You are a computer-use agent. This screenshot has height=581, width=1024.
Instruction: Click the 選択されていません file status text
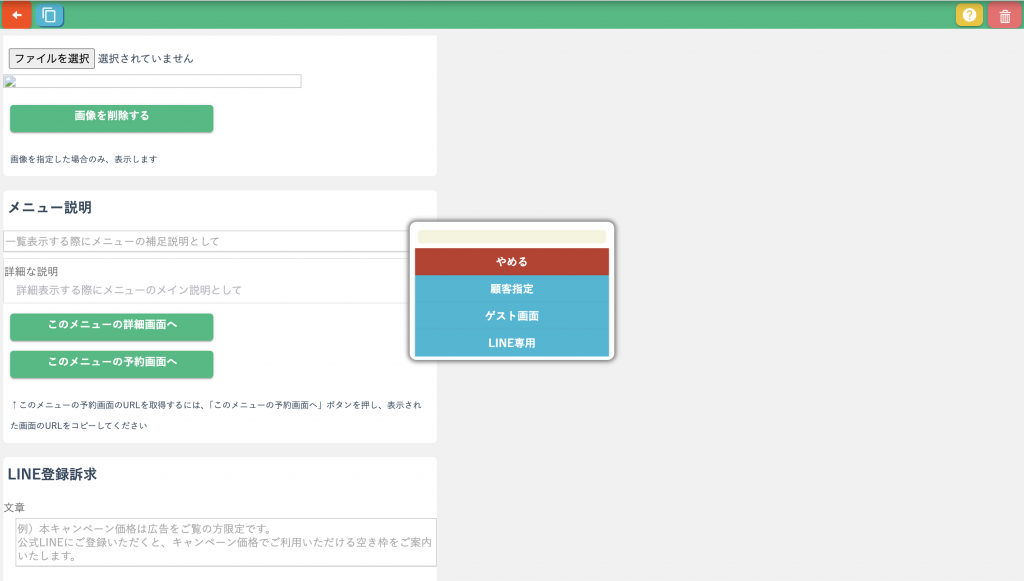pyautogui.click(x=146, y=59)
